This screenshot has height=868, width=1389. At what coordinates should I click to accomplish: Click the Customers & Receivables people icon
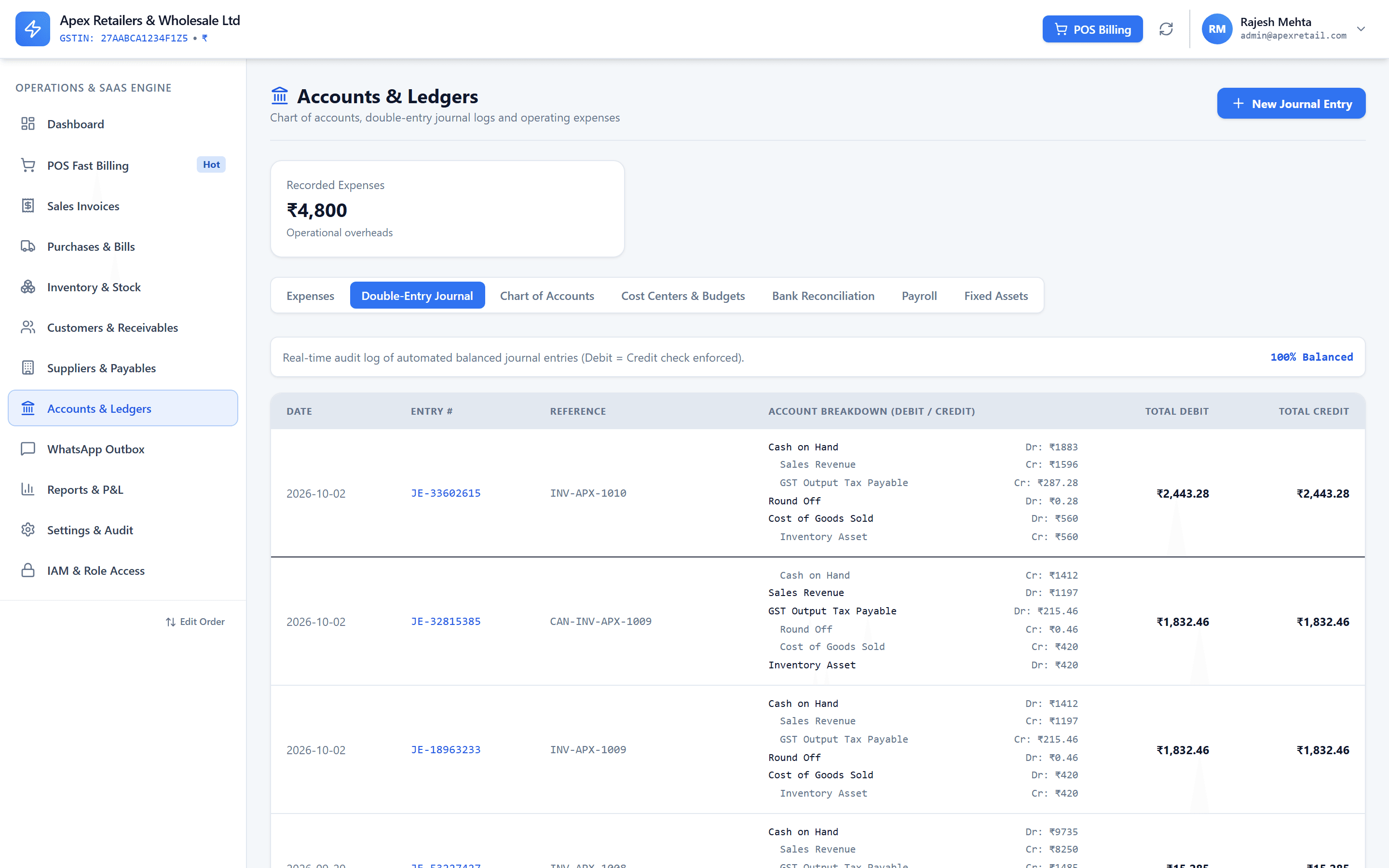click(28, 327)
